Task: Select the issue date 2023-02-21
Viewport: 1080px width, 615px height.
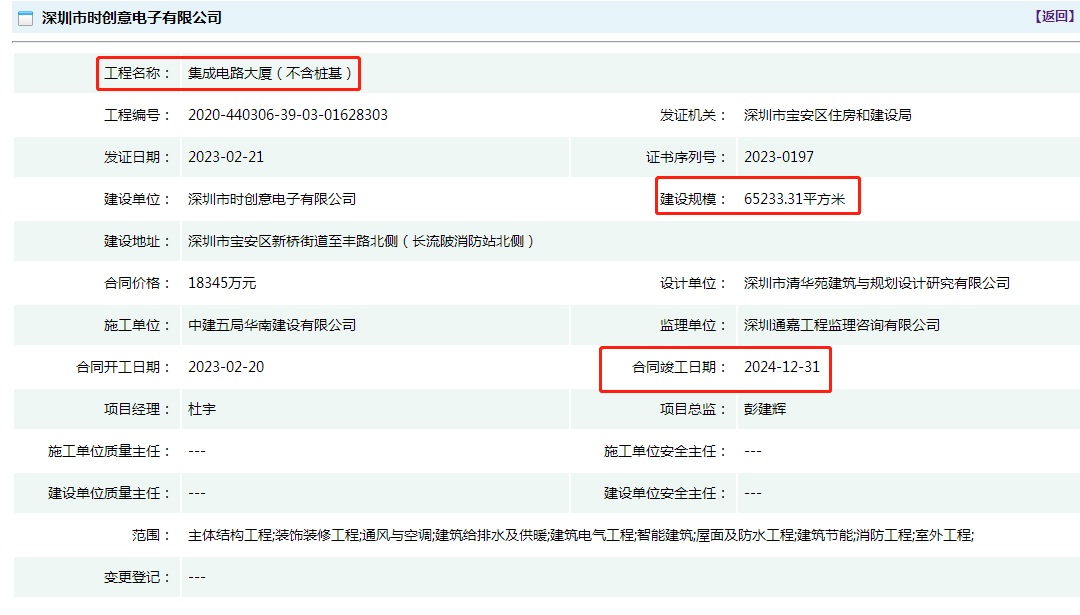Action: (226, 157)
